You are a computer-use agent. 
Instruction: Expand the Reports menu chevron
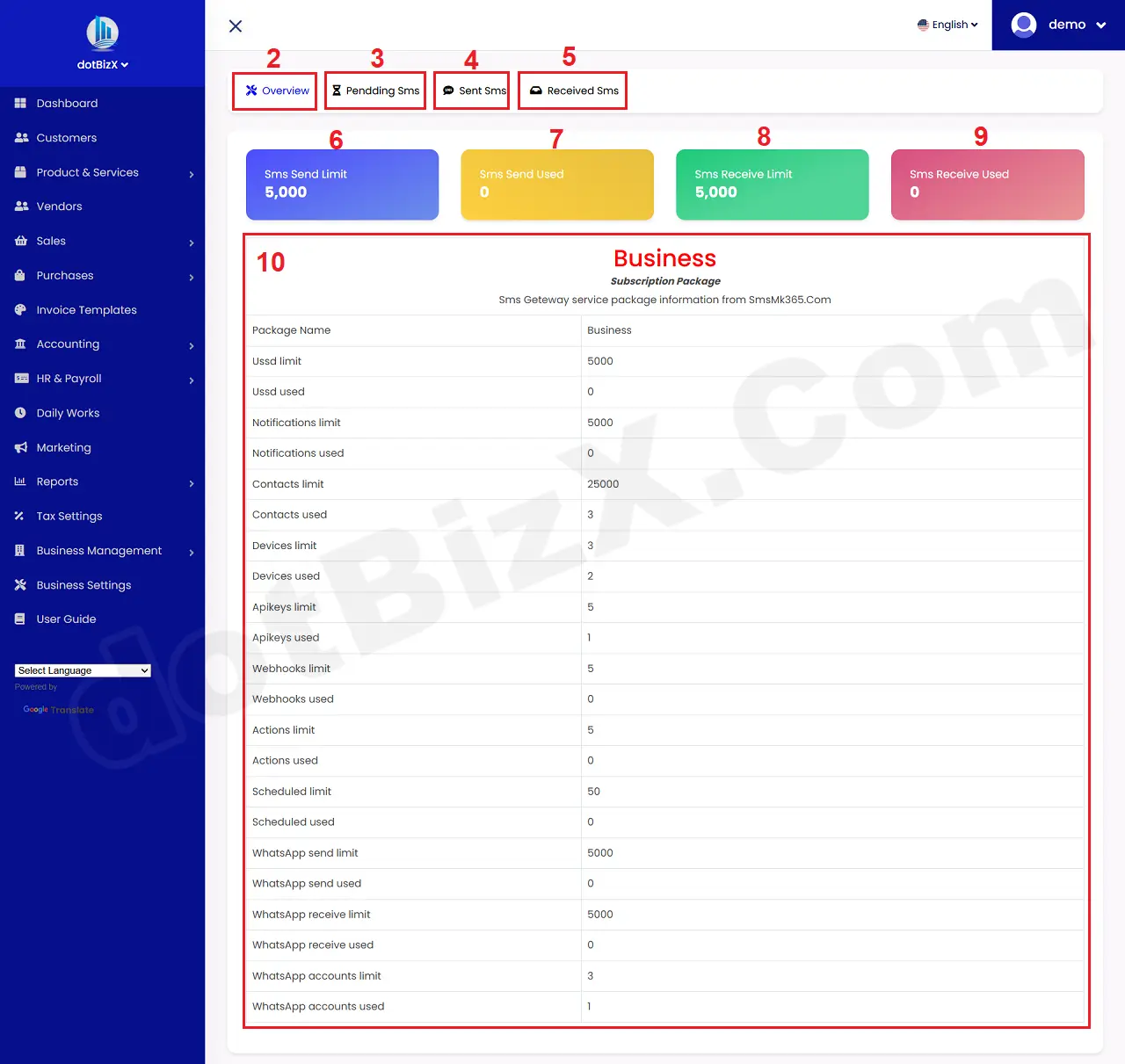(191, 482)
